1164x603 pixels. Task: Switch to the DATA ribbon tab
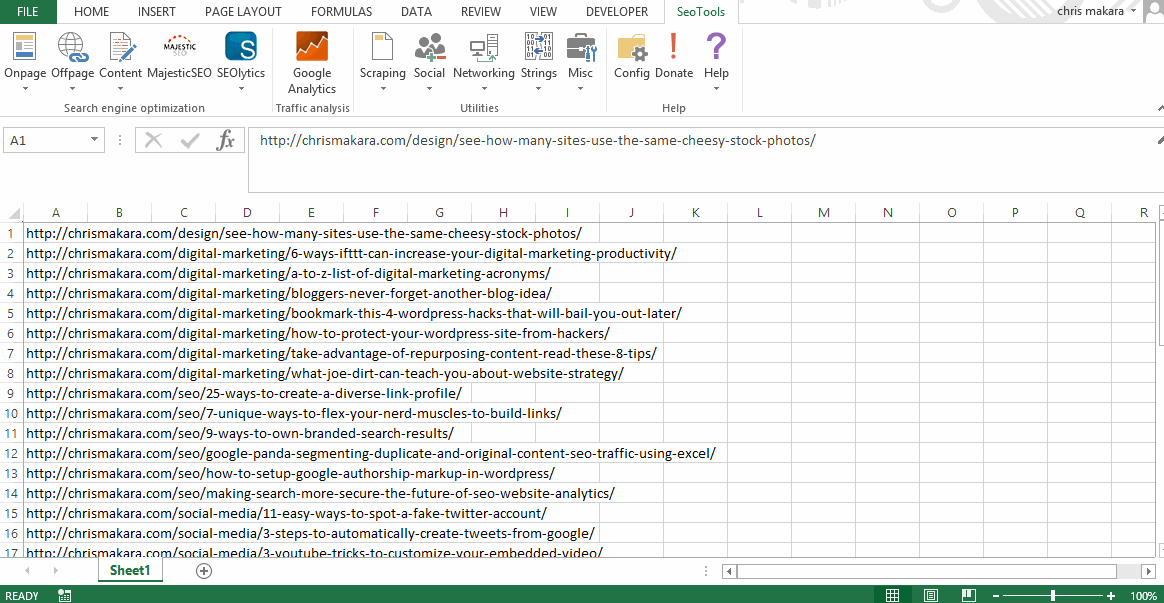416,11
